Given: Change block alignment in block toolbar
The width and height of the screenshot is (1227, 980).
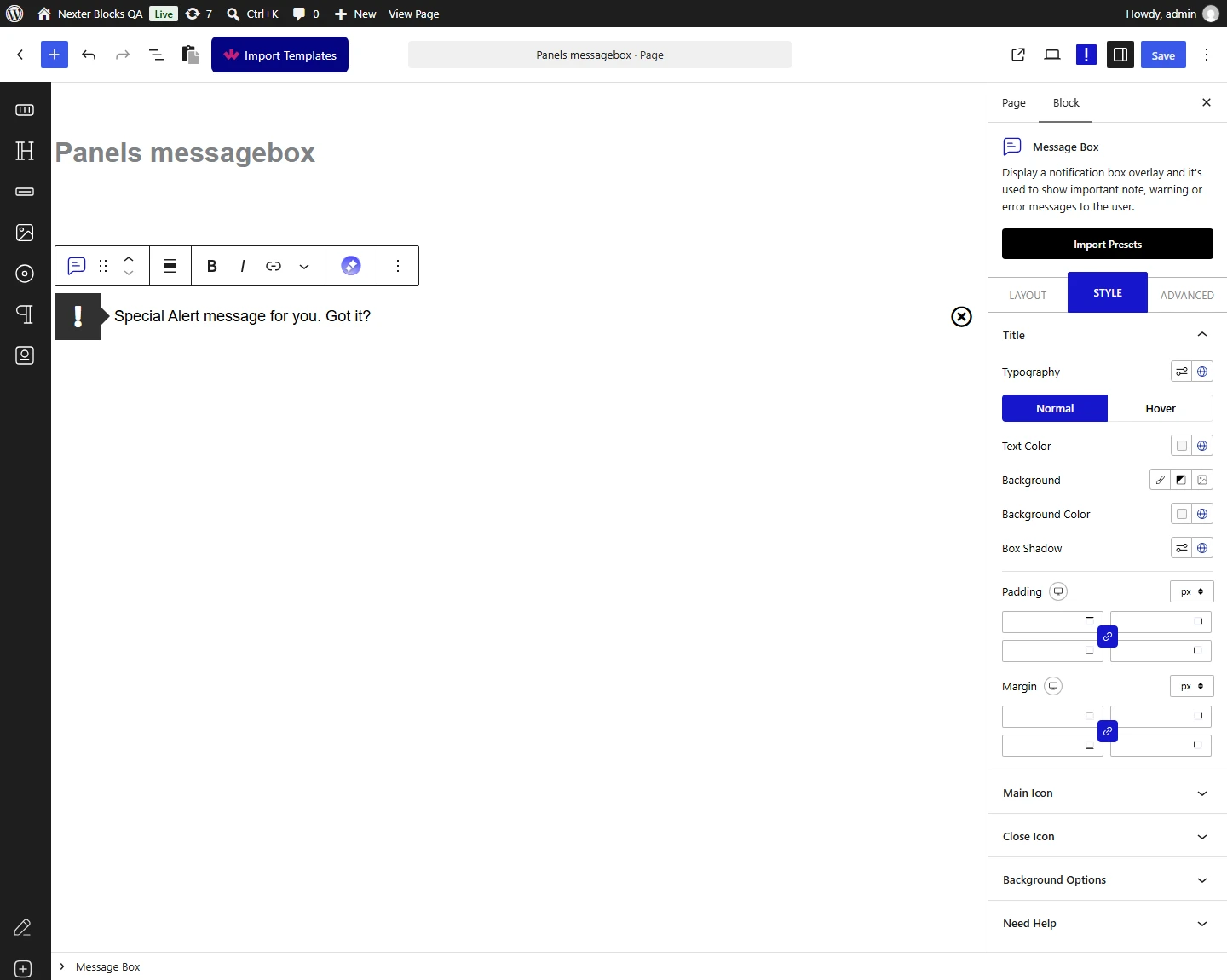Looking at the screenshot, I should click(170, 266).
